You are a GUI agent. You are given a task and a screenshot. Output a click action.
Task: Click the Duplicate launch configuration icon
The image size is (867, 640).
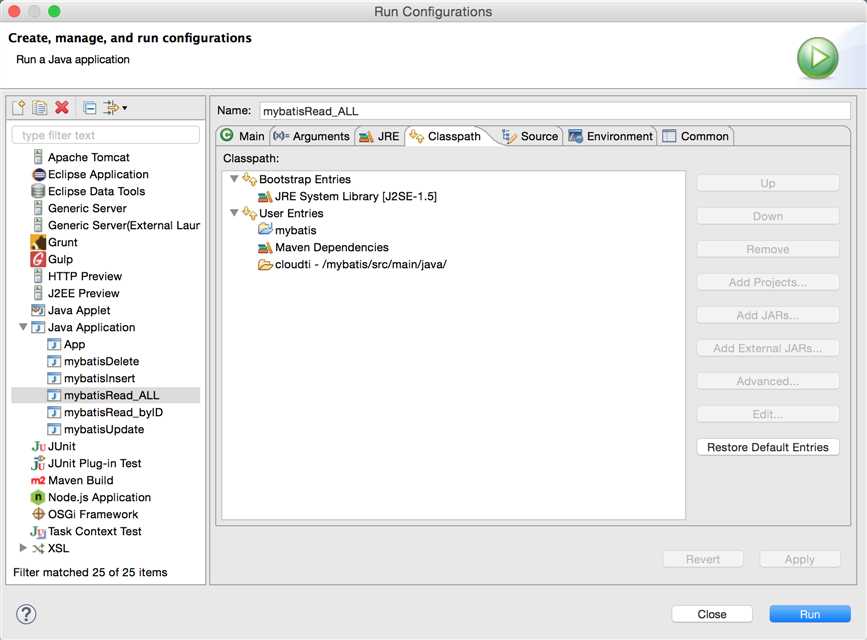pyautogui.click(x=39, y=107)
